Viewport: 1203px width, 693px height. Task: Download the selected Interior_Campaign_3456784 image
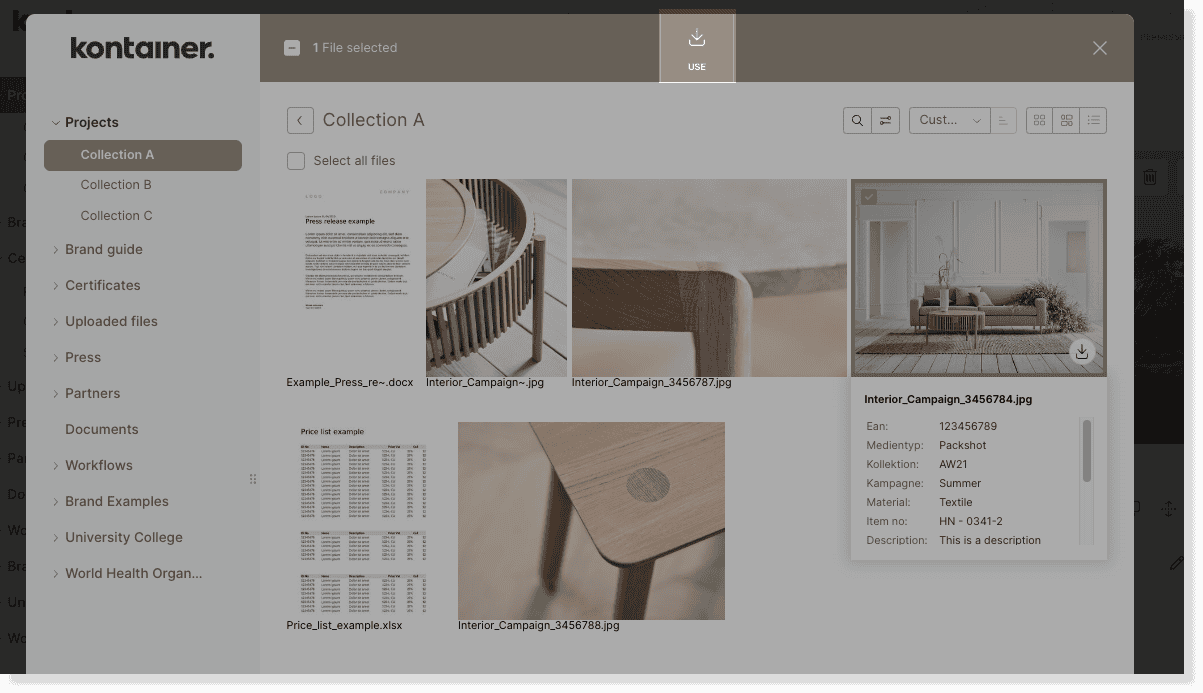tap(1081, 351)
